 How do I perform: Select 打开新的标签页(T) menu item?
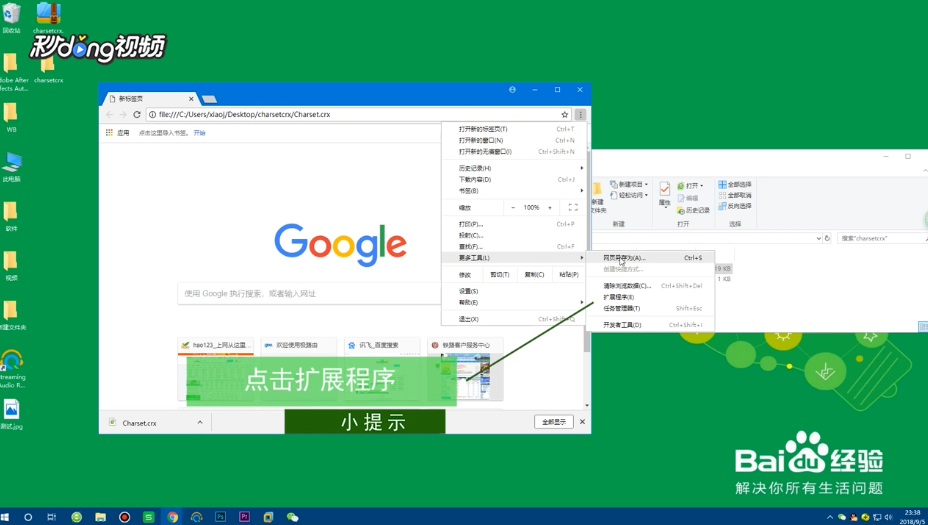(x=514, y=129)
